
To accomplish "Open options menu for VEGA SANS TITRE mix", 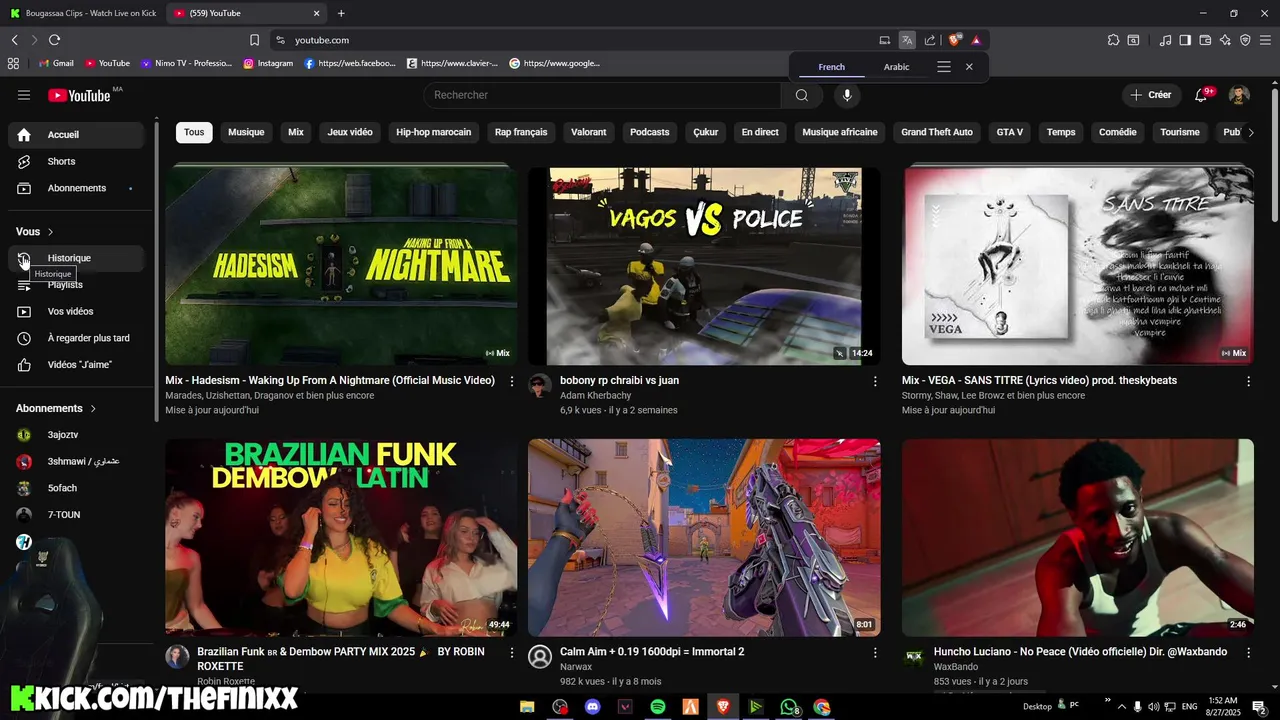I will click(x=1248, y=381).
